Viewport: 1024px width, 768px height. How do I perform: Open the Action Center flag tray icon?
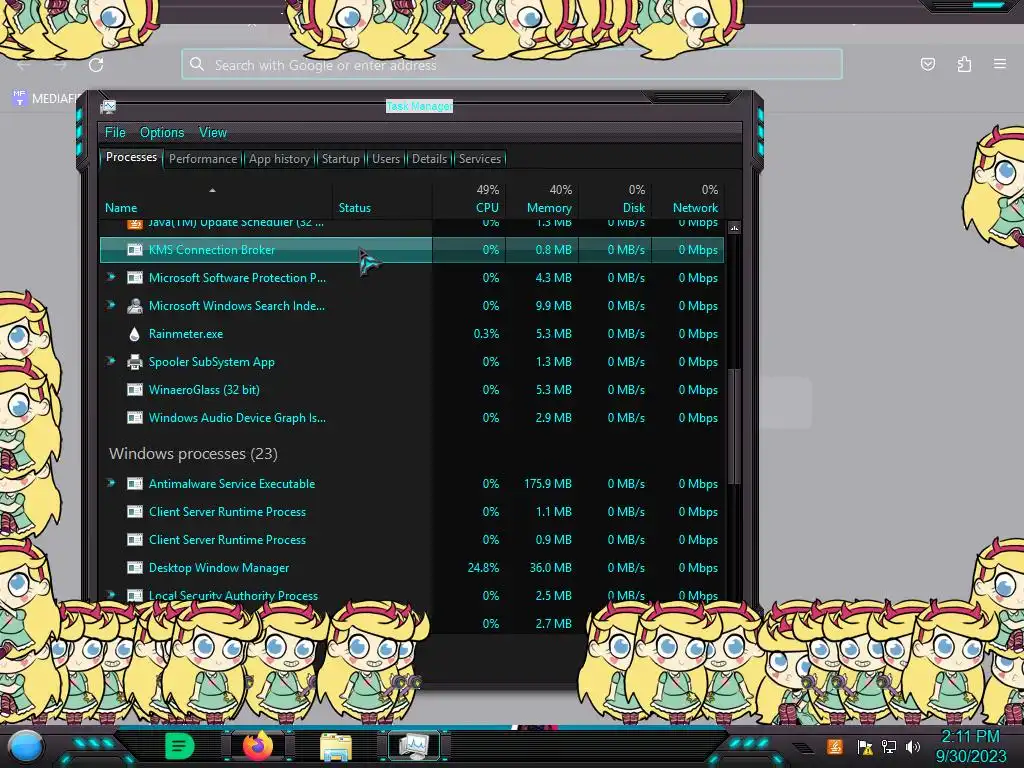[865, 747]
